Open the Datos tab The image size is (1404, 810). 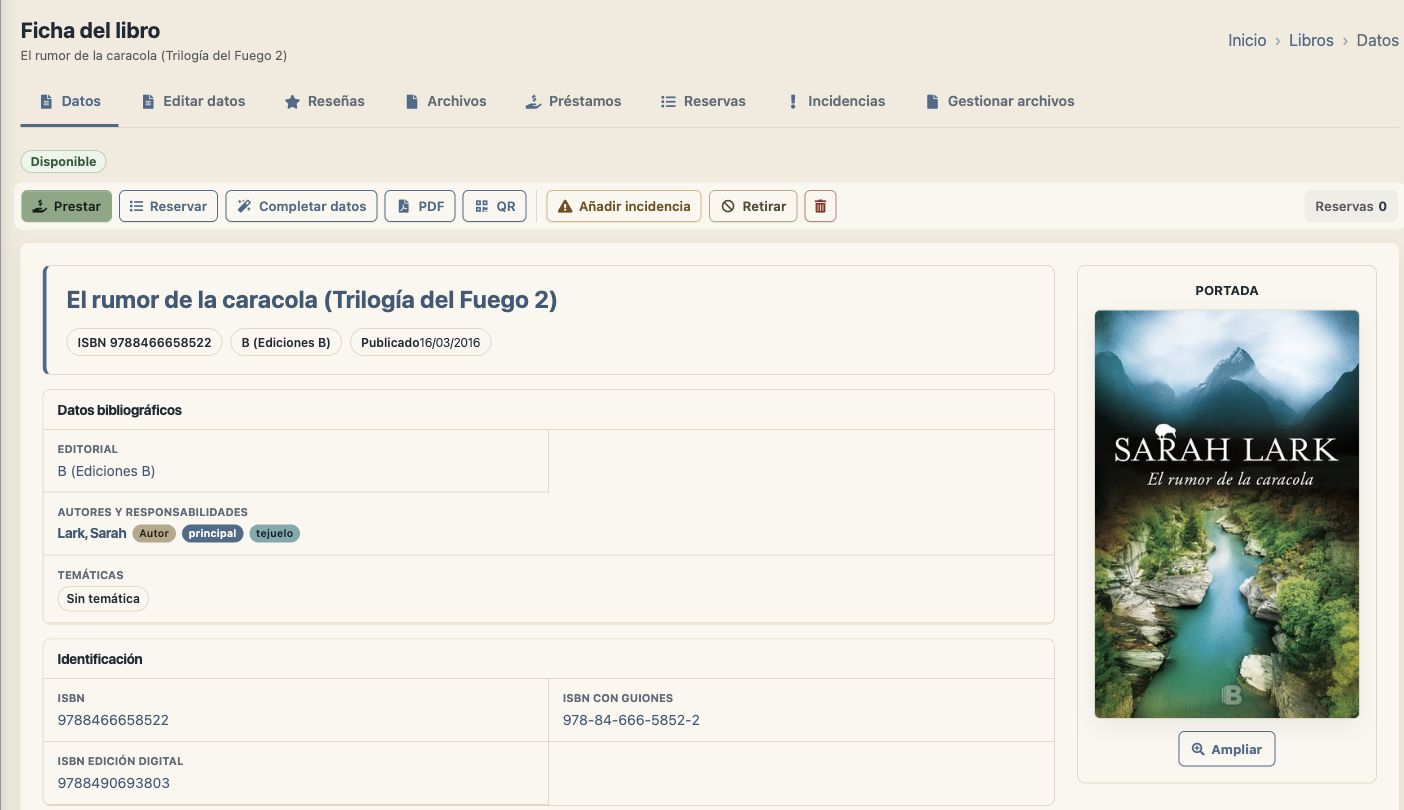70,101
